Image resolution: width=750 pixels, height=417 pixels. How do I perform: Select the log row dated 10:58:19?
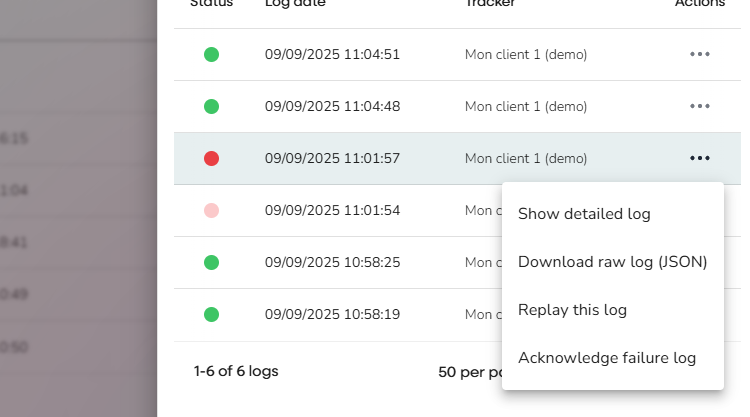pyautogui.click(x=332, y=314)
